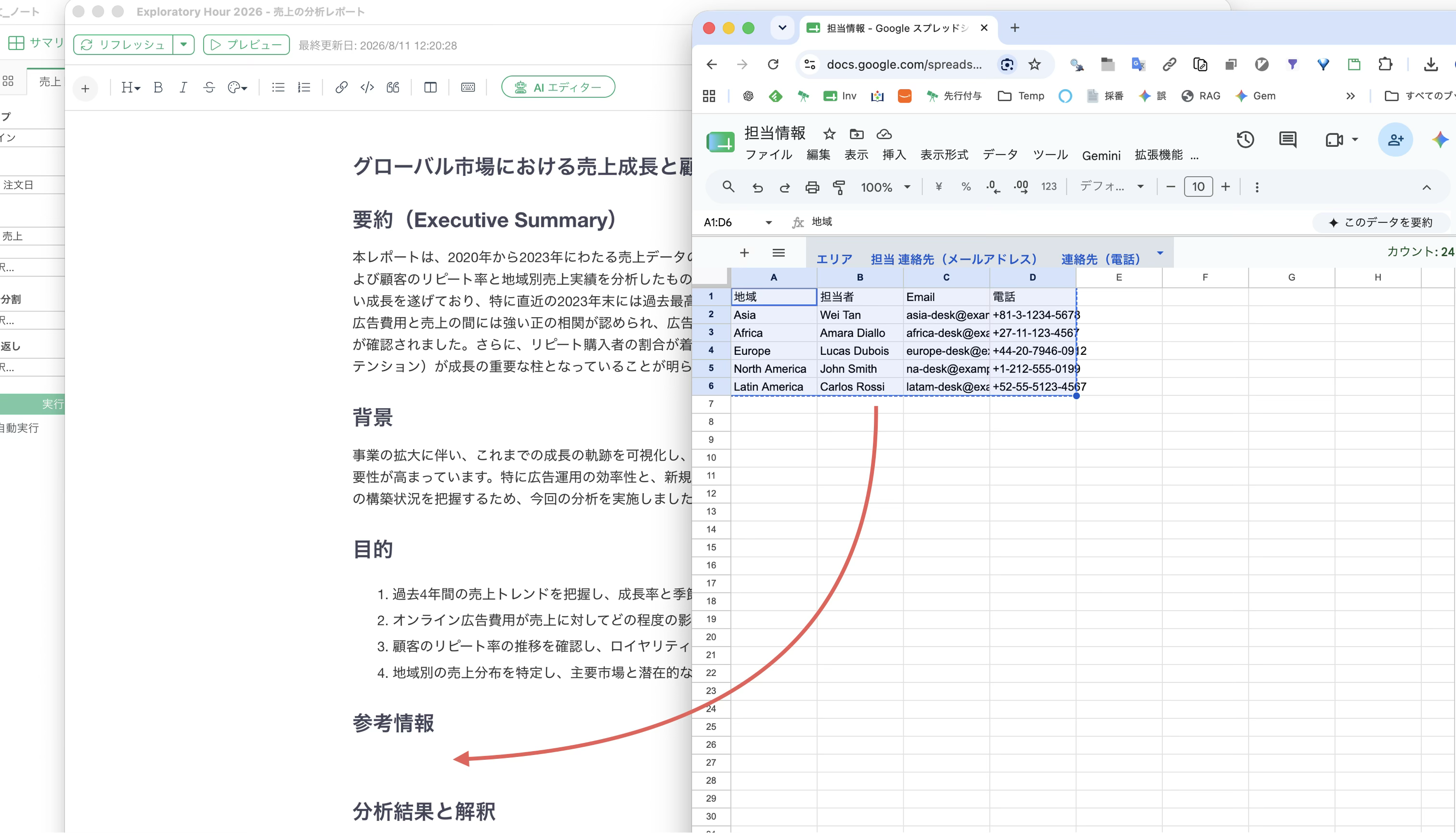The image size is (1456, 833).
Task: Click the リフレッシュ button
Action: point(124,45)
